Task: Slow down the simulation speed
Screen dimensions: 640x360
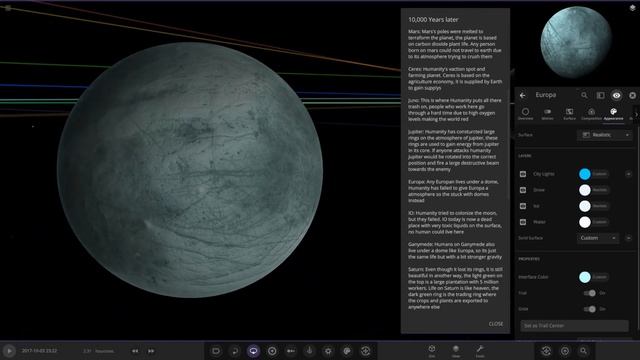Action: [x=135, y=351]
